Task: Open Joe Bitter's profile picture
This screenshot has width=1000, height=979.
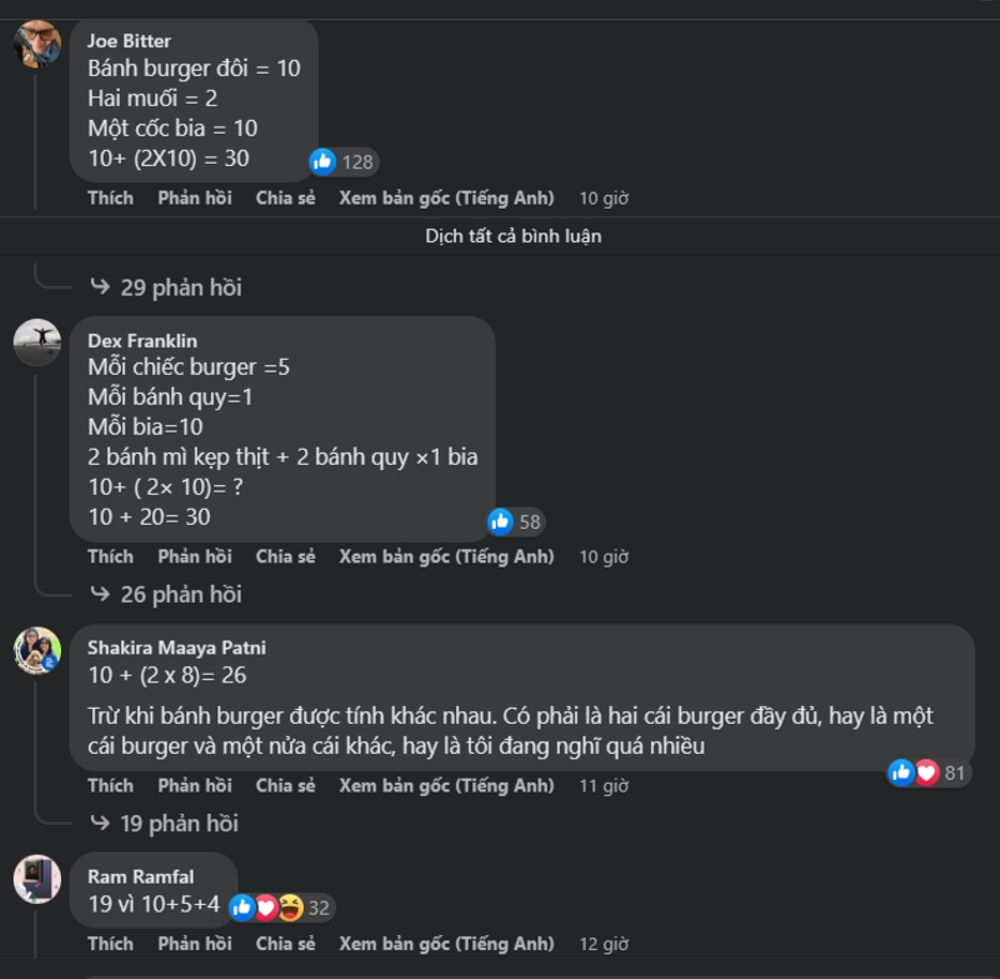Action: tap(37, 44)
